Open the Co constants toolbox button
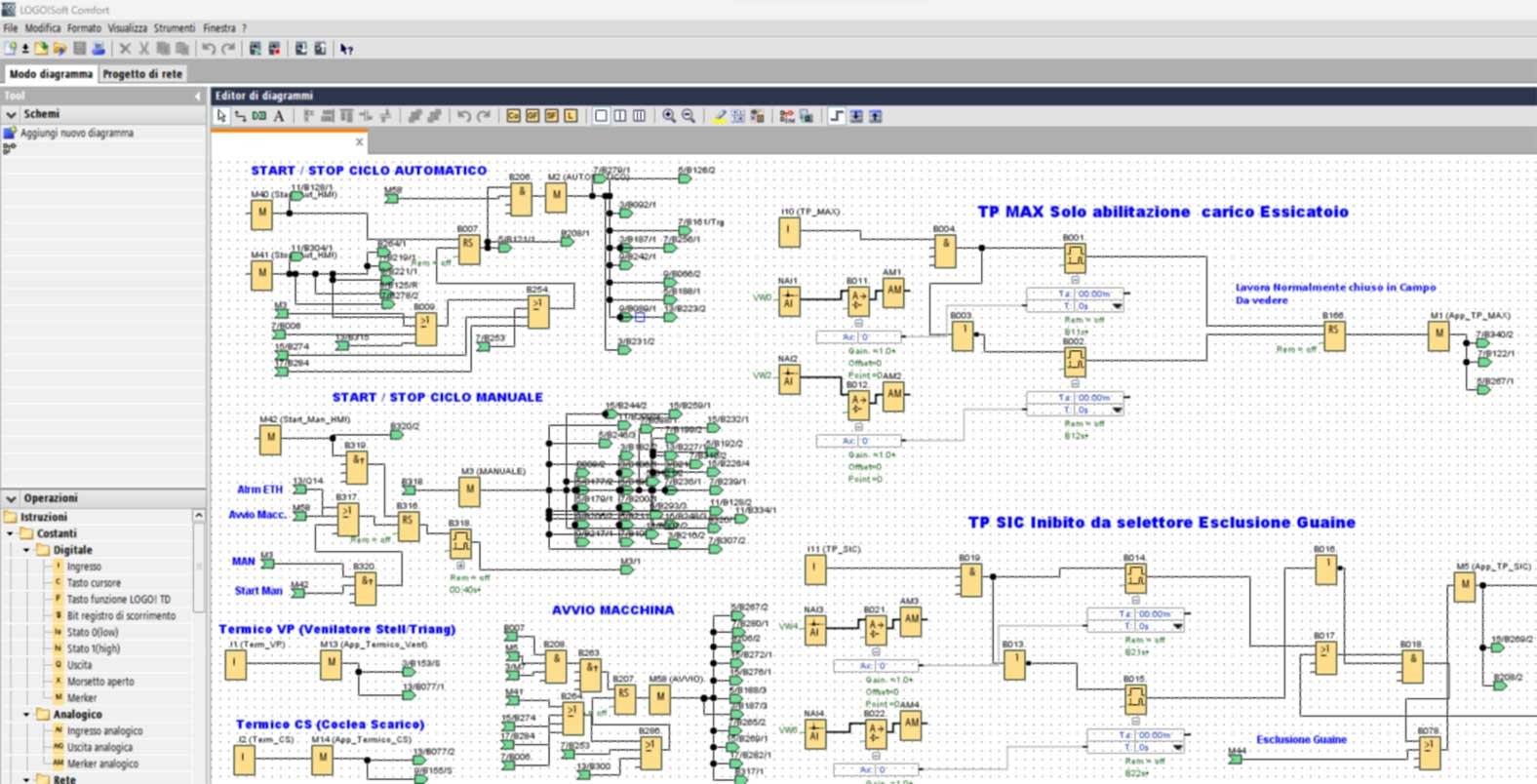 click(513, 116)
